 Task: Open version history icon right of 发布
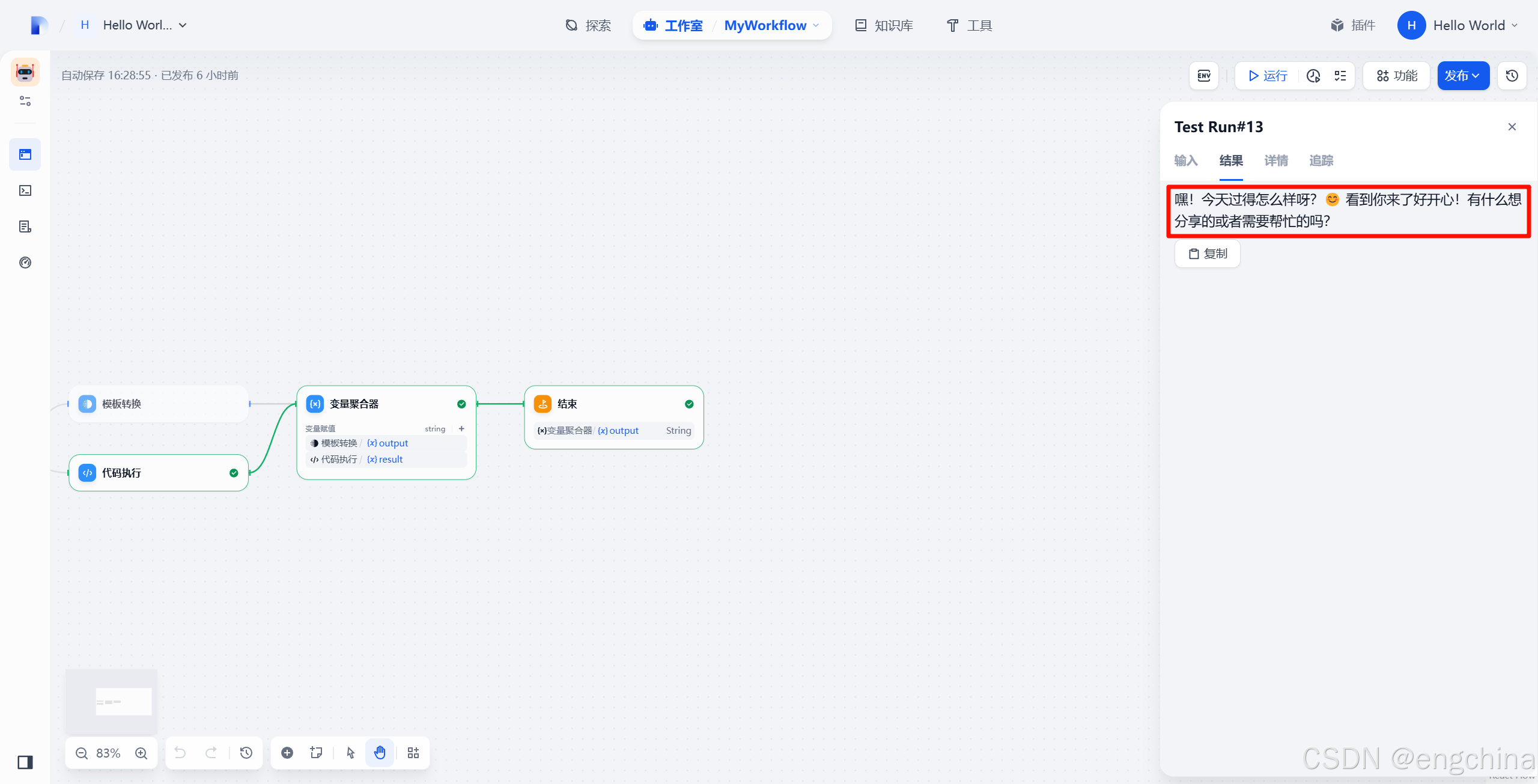pyautogui.click(x=1512, y=76)
